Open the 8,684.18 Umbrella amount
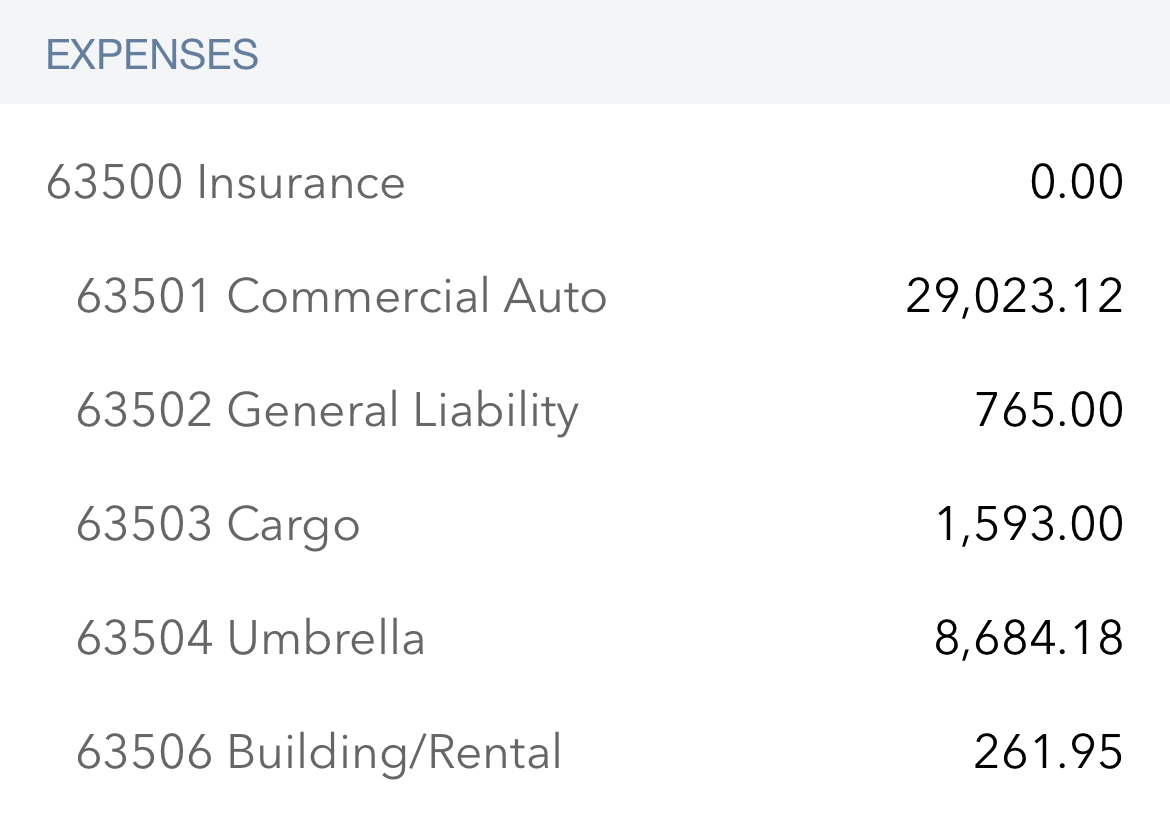 (x=1029, y=639)
